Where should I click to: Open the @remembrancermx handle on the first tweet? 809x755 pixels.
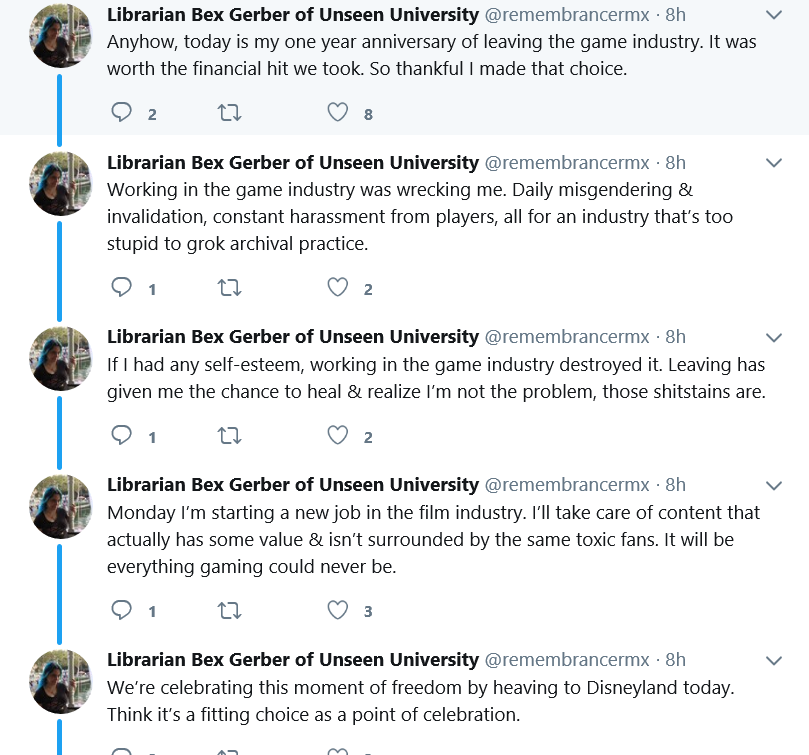(567, 15)
